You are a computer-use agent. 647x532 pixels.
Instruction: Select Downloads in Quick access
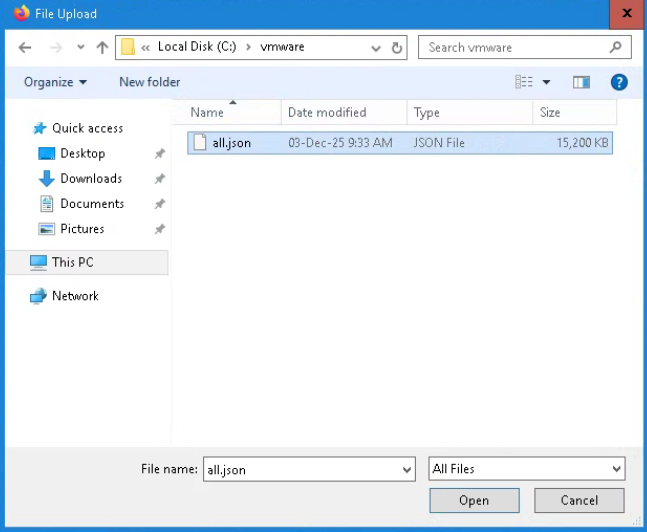[90, 178]
